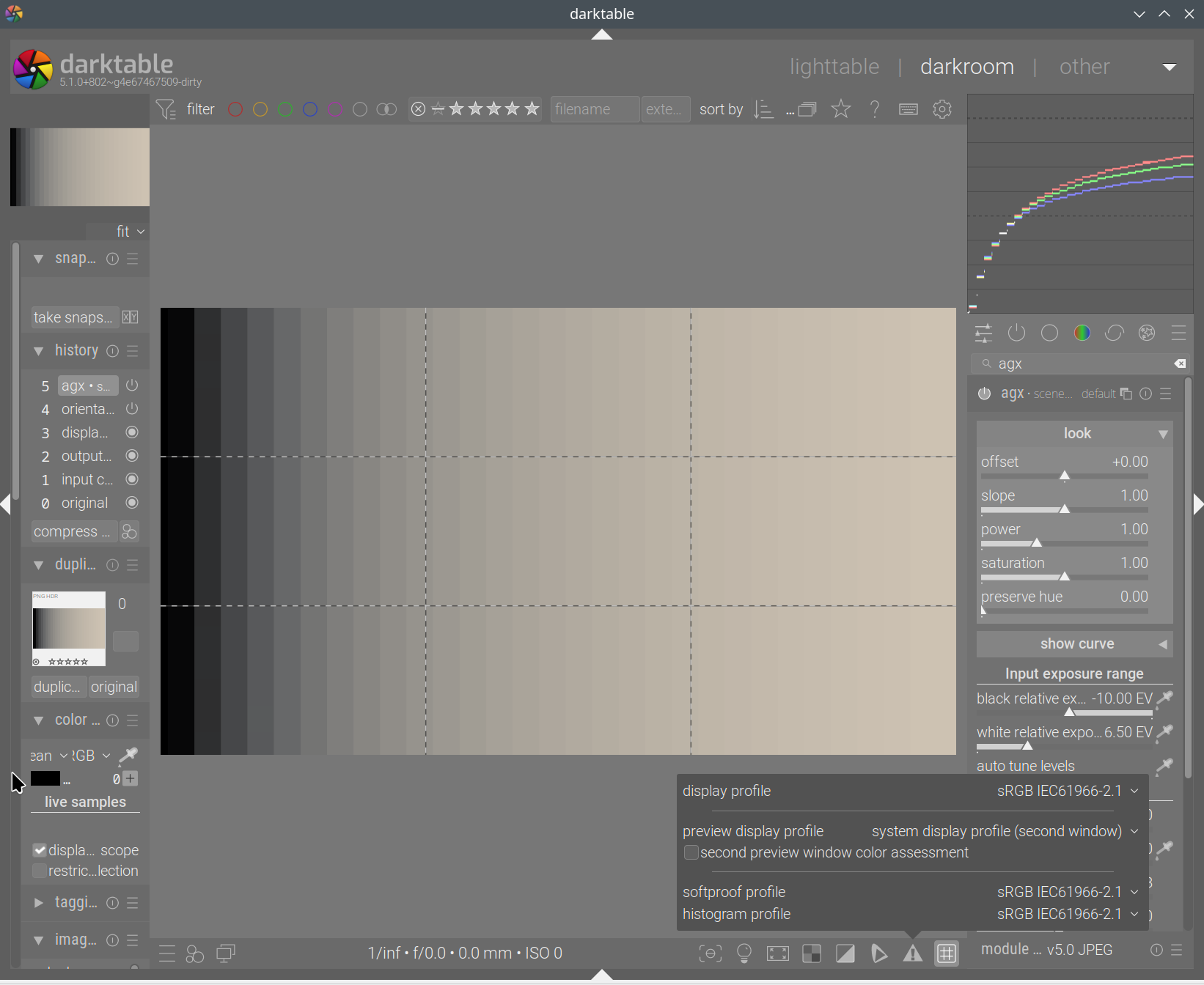This screenshot has height=985, width=1204.
Task: Click the color picker eyedropper in left panel
Action: point(128,756)
